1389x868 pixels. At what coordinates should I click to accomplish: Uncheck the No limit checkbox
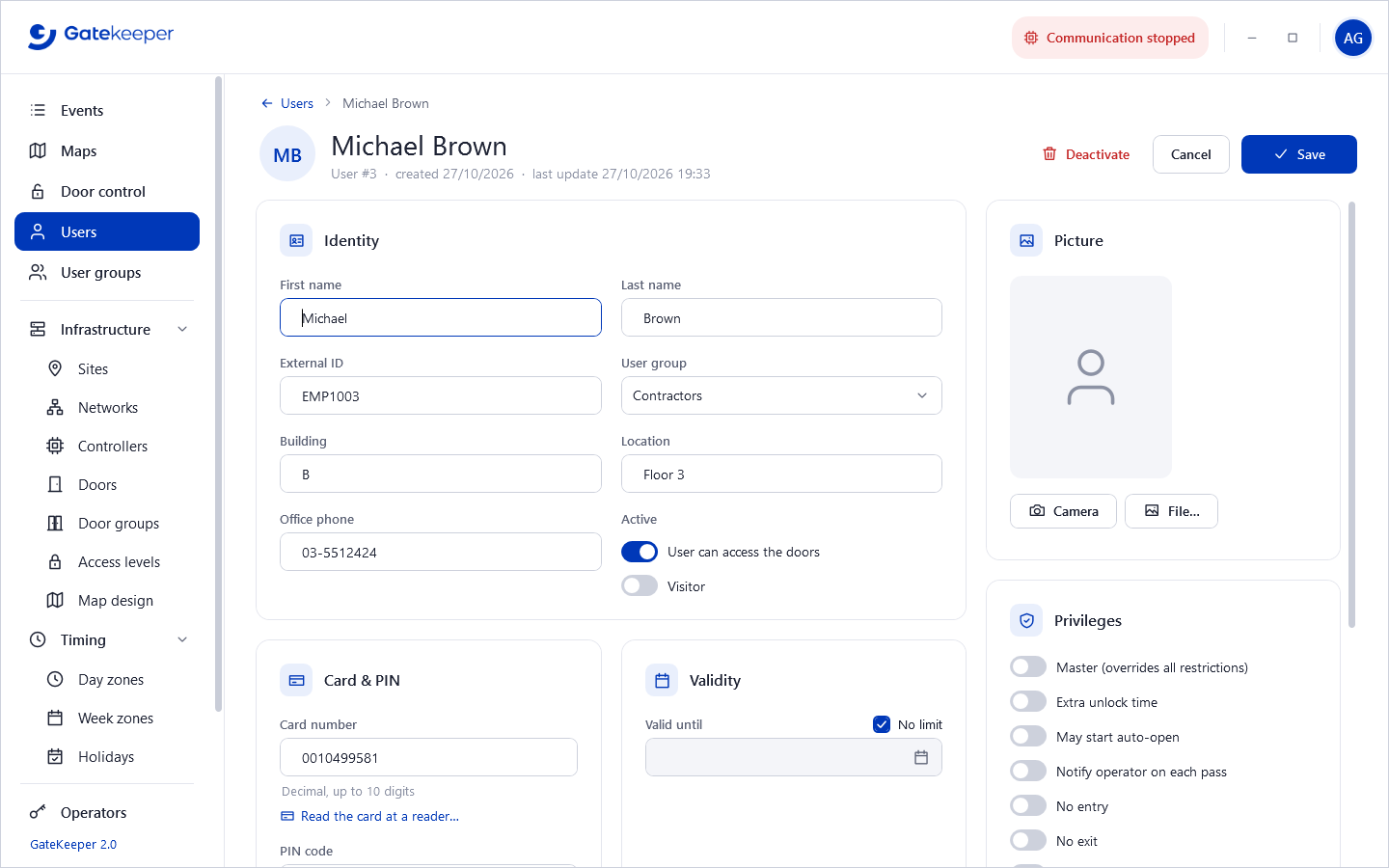click(x=882, y=724)
